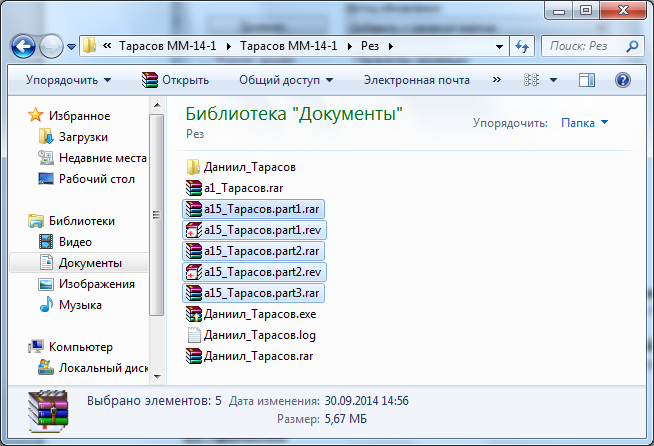Close the Explorer window

pyautogui.click(x=623, y=10)
